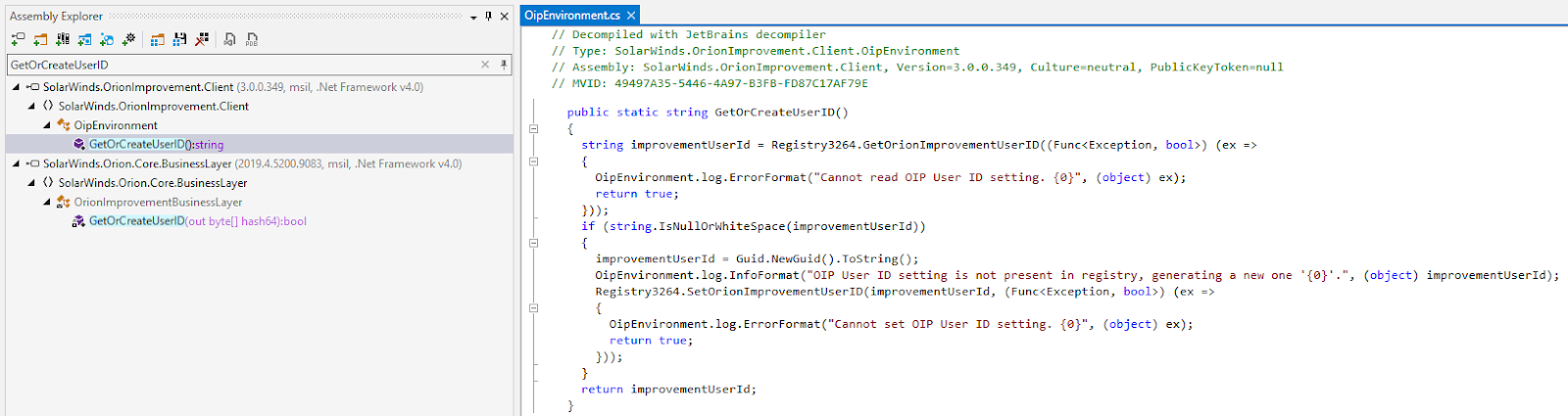Click the Open assembly toolbar icon

(18, 39)
